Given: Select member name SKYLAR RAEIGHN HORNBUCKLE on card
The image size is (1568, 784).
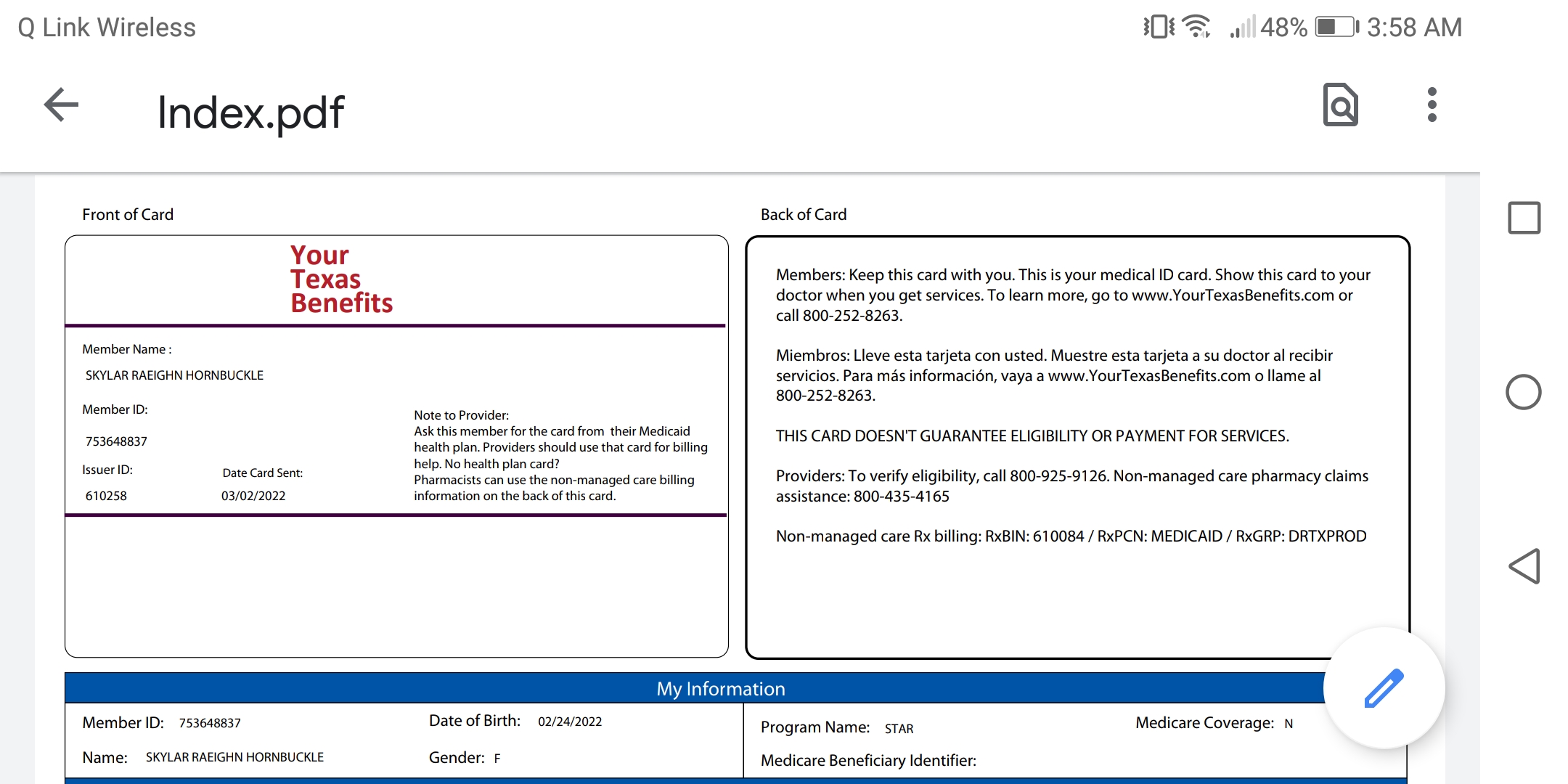Looking at the screenshot, I should pyautogui.click(x=174, y=375).
